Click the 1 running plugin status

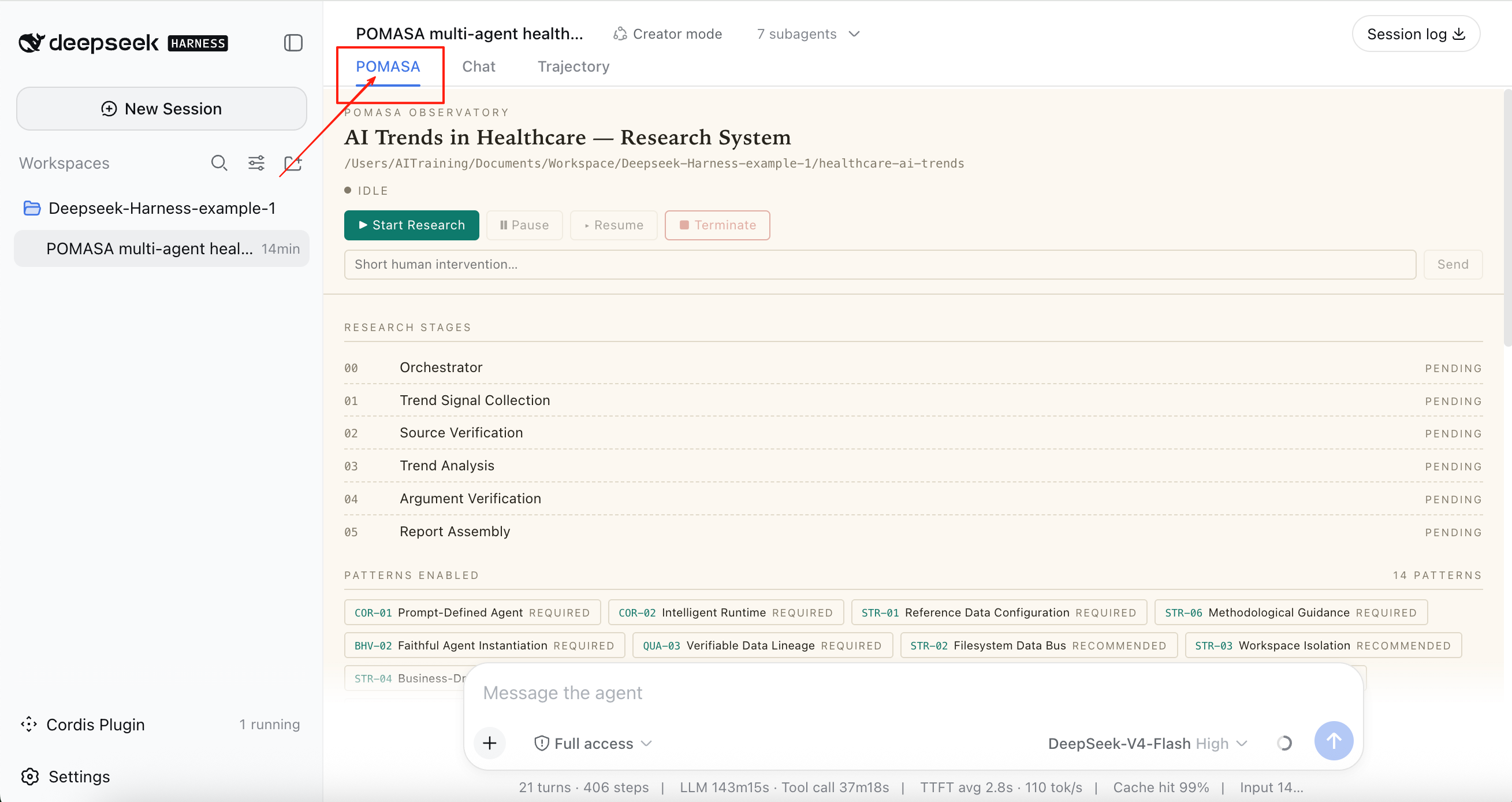click(x=269, y=724)
